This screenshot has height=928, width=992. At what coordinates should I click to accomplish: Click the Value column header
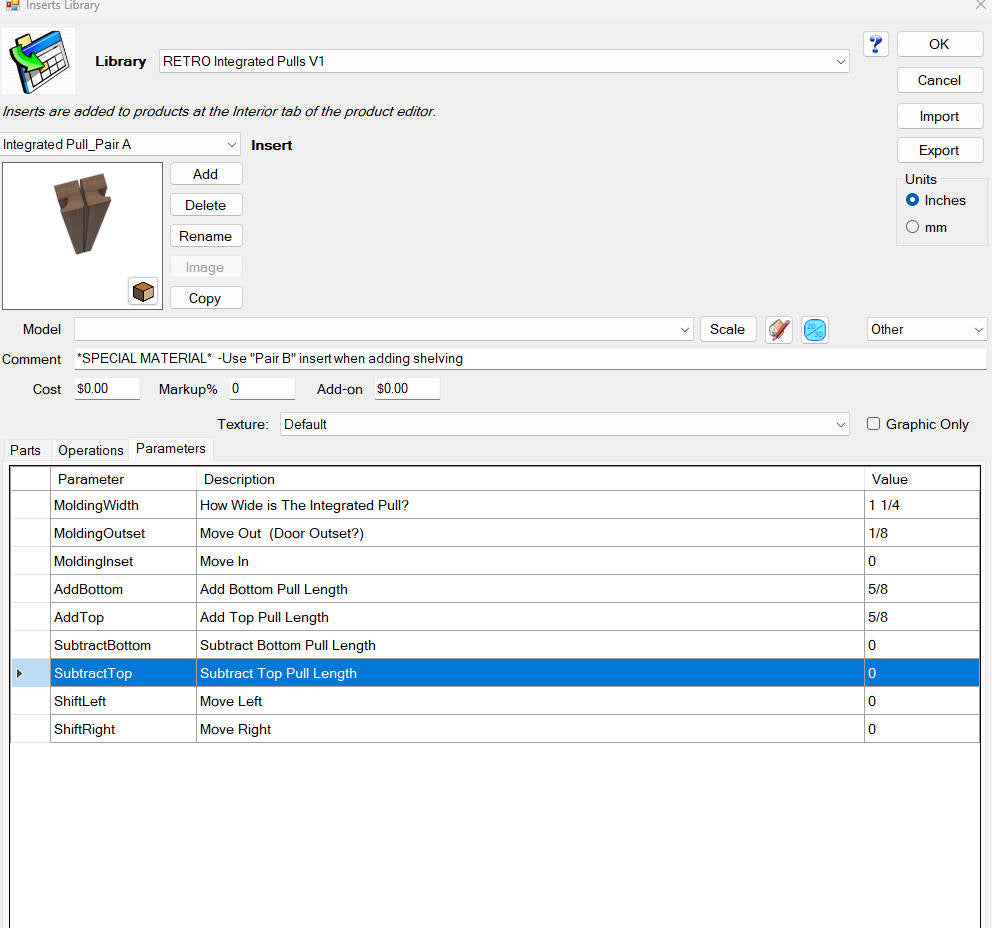pyautogui.click(x=922, y=479)
